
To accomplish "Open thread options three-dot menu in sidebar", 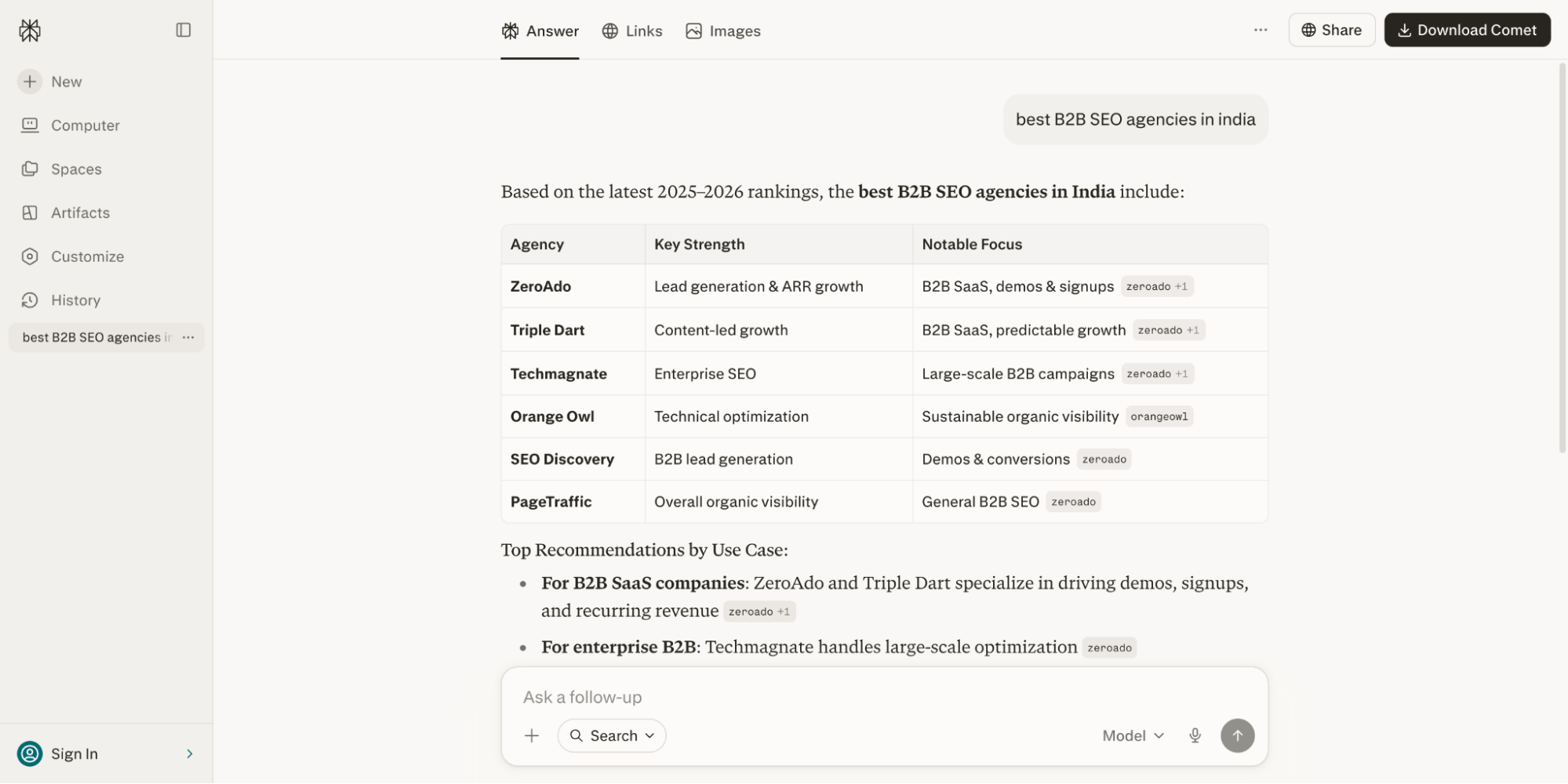I will click(x=188, y=337).
